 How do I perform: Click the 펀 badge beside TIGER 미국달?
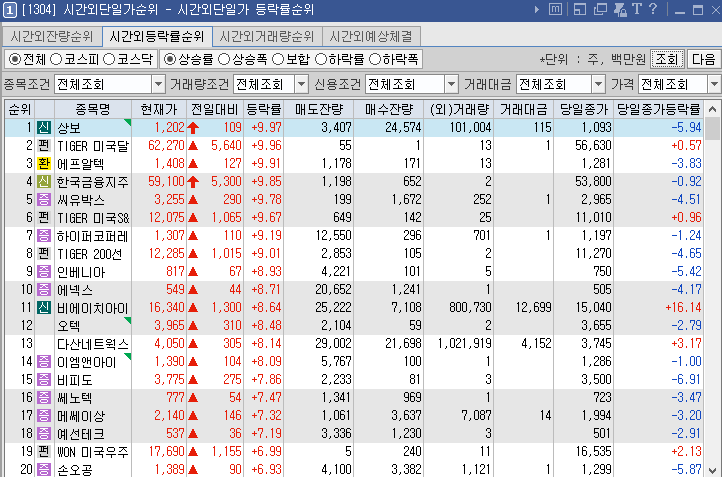(44, 145)
